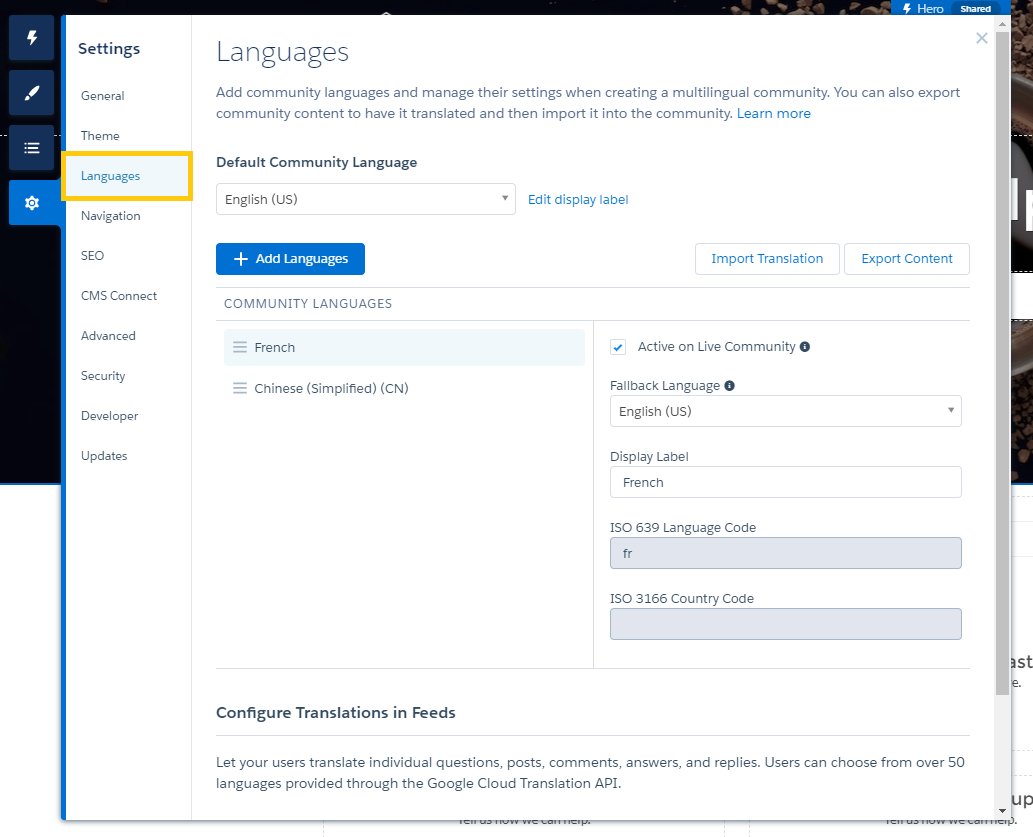The width and height of the screenshot is (1033, 837).
Task: Close the Settings dialog with X
Action: coord(981,39)
